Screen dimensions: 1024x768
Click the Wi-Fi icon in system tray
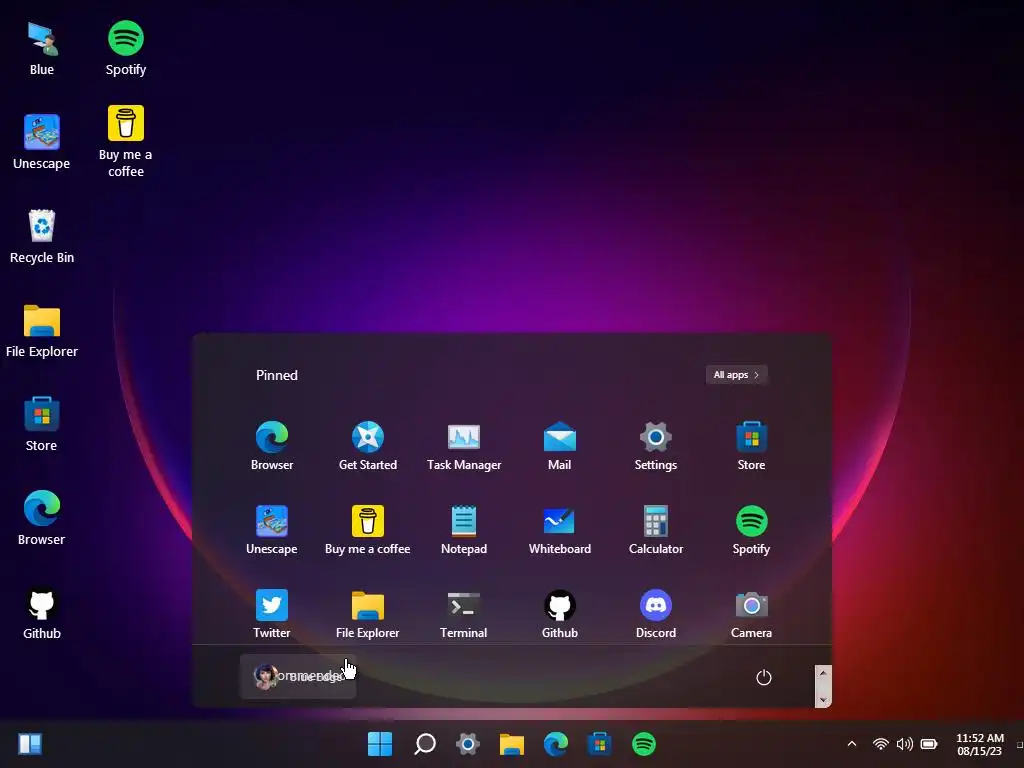pyautogui.click(x=880, y=744)
